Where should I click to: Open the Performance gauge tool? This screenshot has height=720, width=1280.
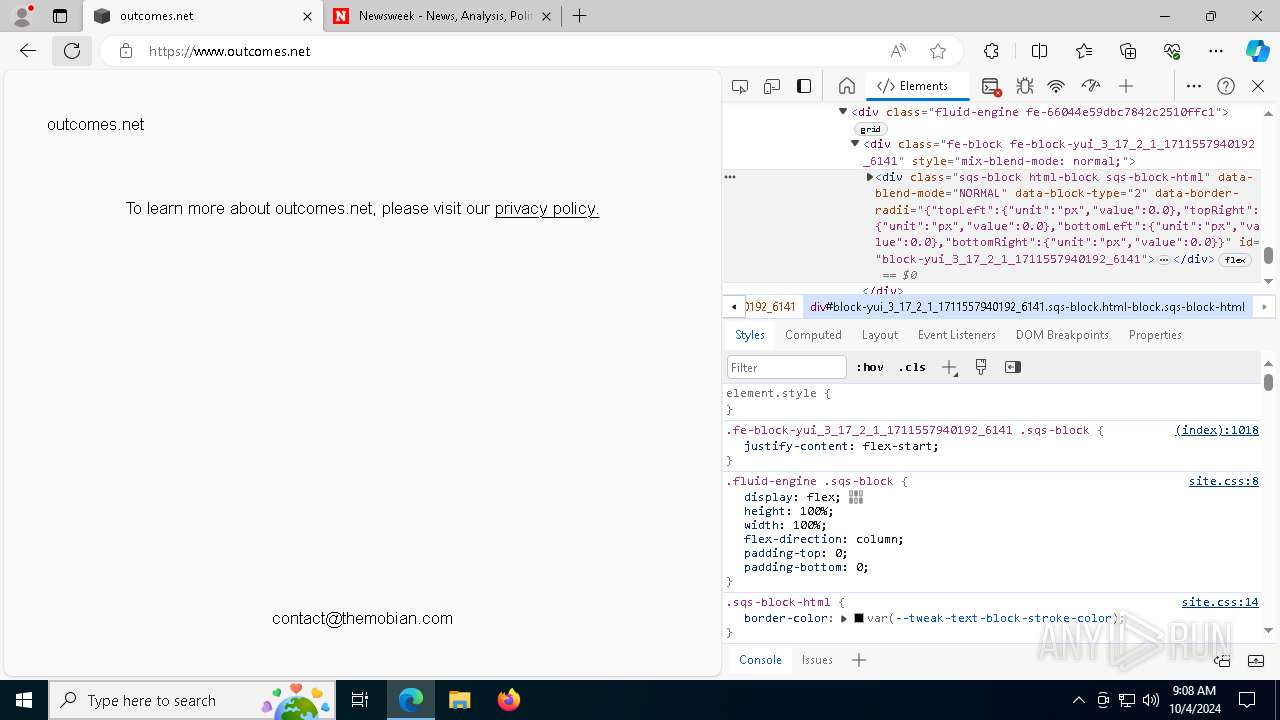click(1091, 86)
